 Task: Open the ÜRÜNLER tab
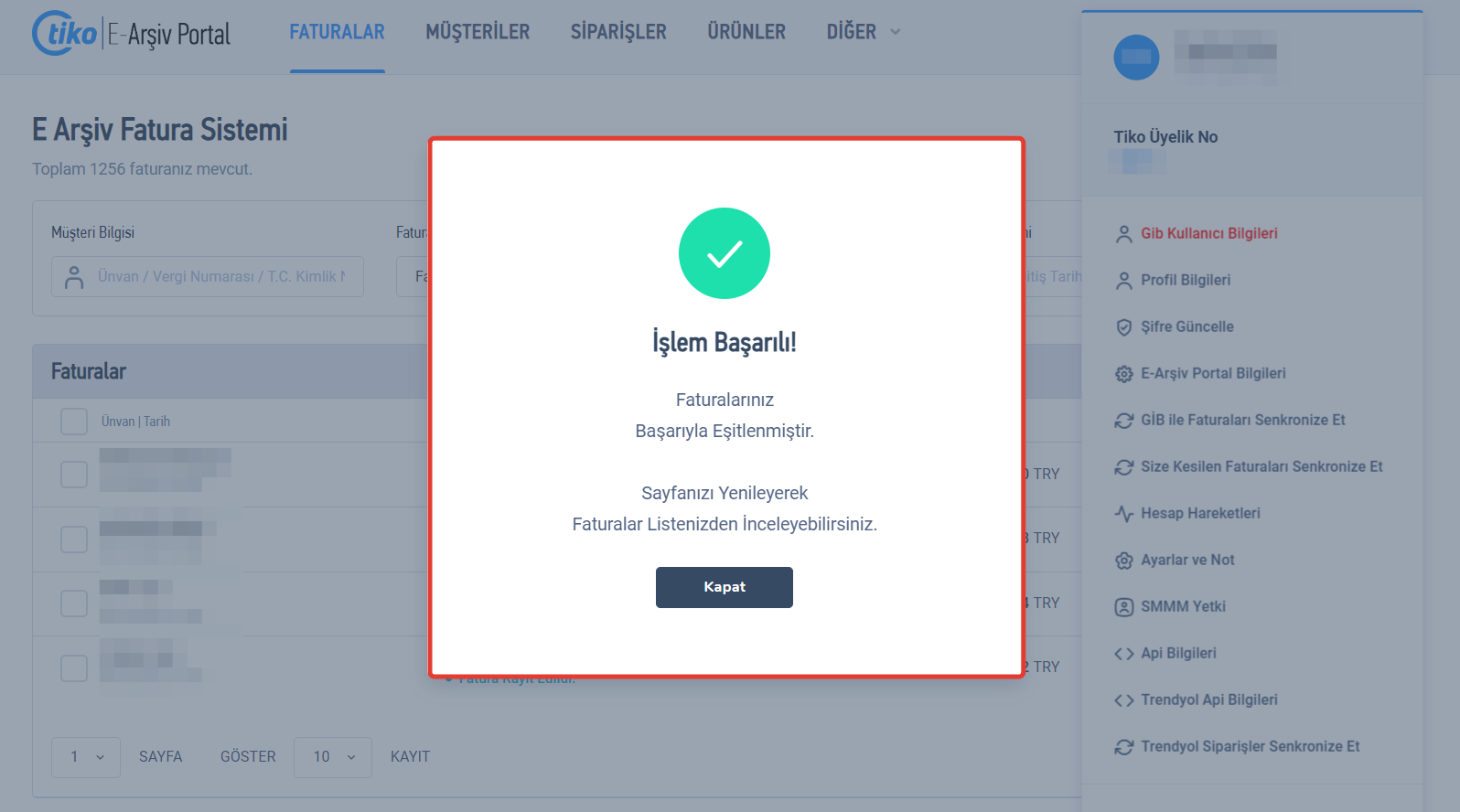[x=746, y=32]
